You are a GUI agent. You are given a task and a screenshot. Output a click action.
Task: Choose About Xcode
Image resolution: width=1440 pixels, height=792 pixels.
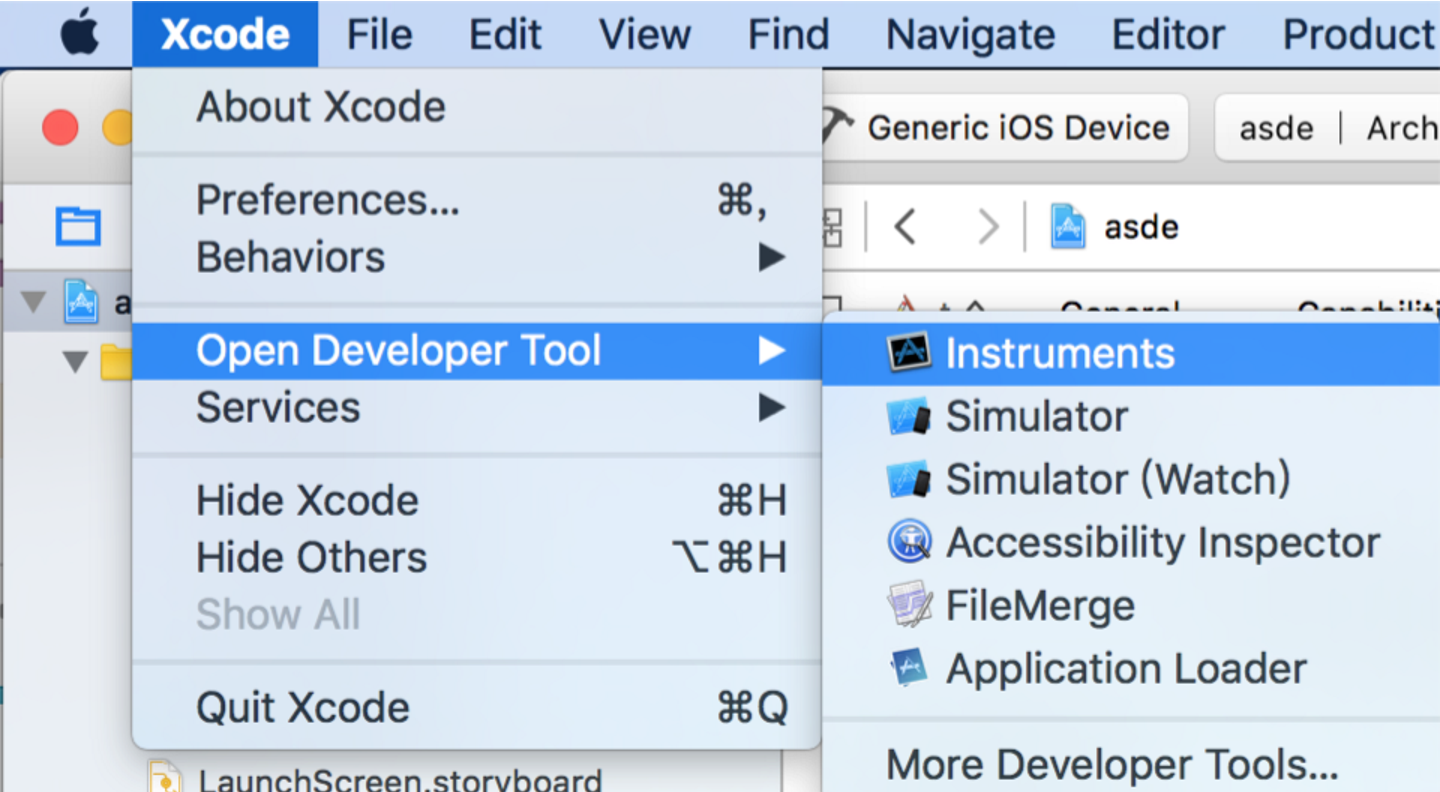pos(477,106)
